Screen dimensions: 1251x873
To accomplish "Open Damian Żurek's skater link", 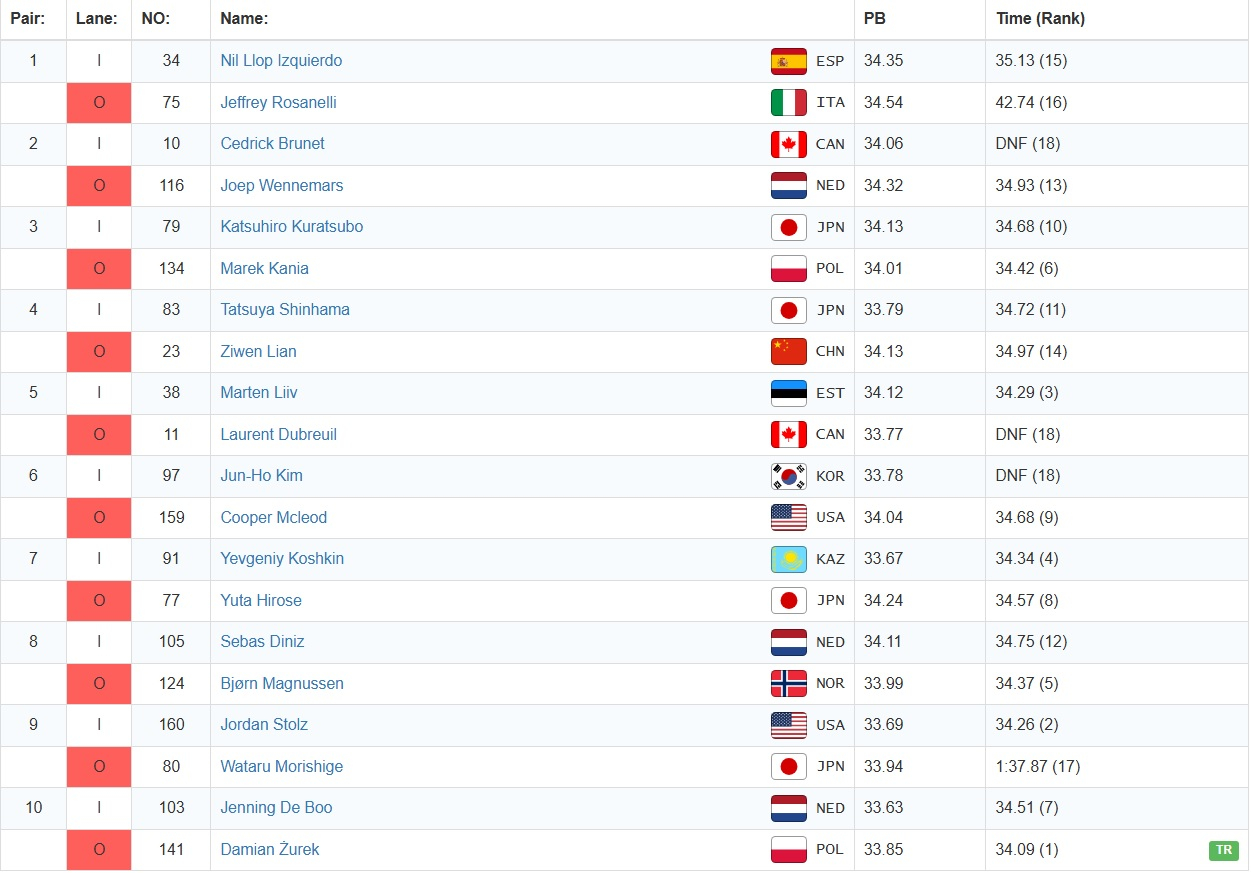I will (x=270, y=850).
